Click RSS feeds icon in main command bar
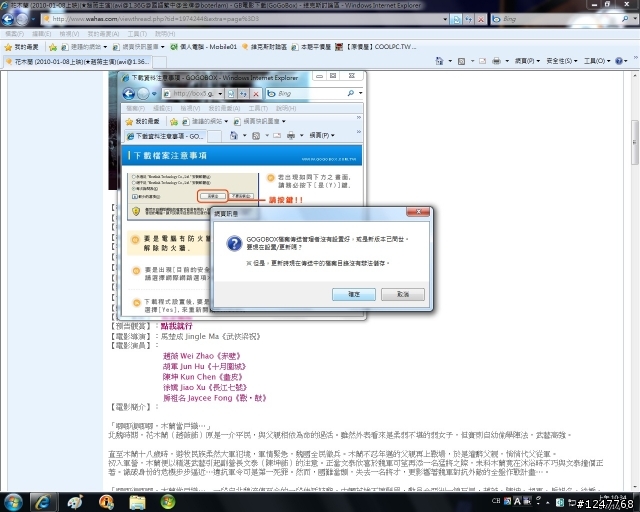640x512 pixels. pyautogui.click(x=461, y=61)
